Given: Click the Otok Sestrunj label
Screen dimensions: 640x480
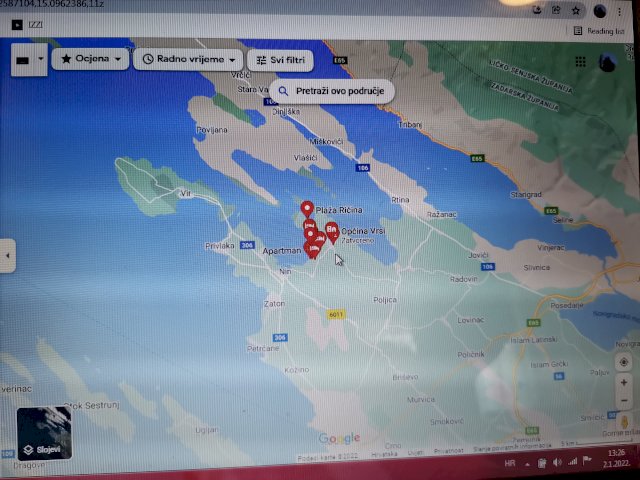Looking at the screenshot, I should coord(92,405).
